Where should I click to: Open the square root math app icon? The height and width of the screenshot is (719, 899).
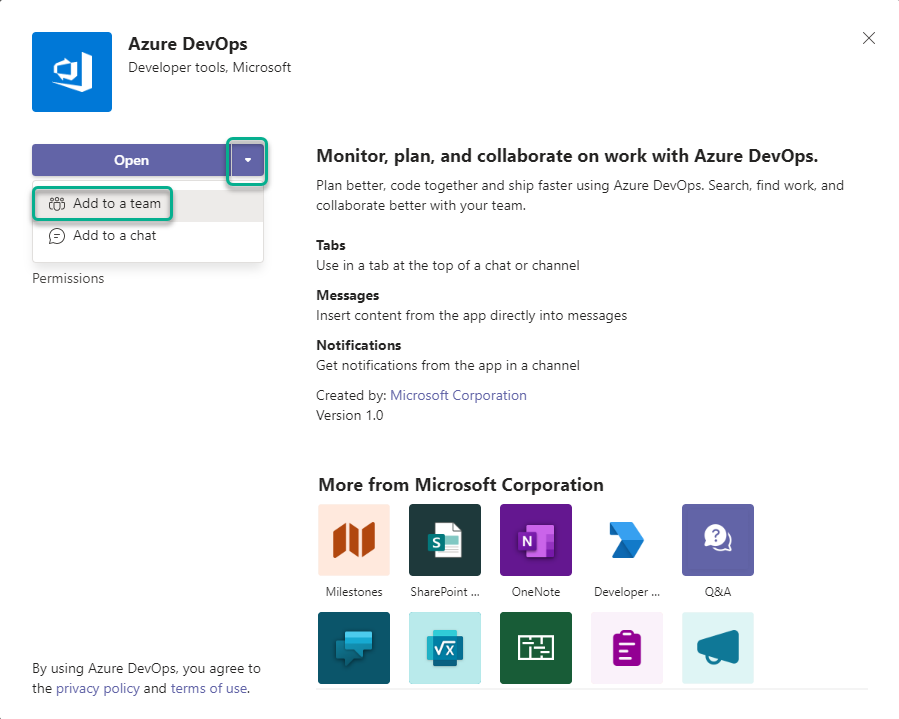[x=445, y=648]
